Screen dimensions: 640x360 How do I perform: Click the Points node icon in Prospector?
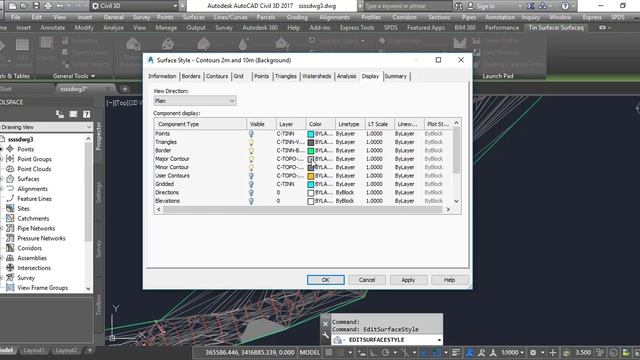[x=10, y=149]
